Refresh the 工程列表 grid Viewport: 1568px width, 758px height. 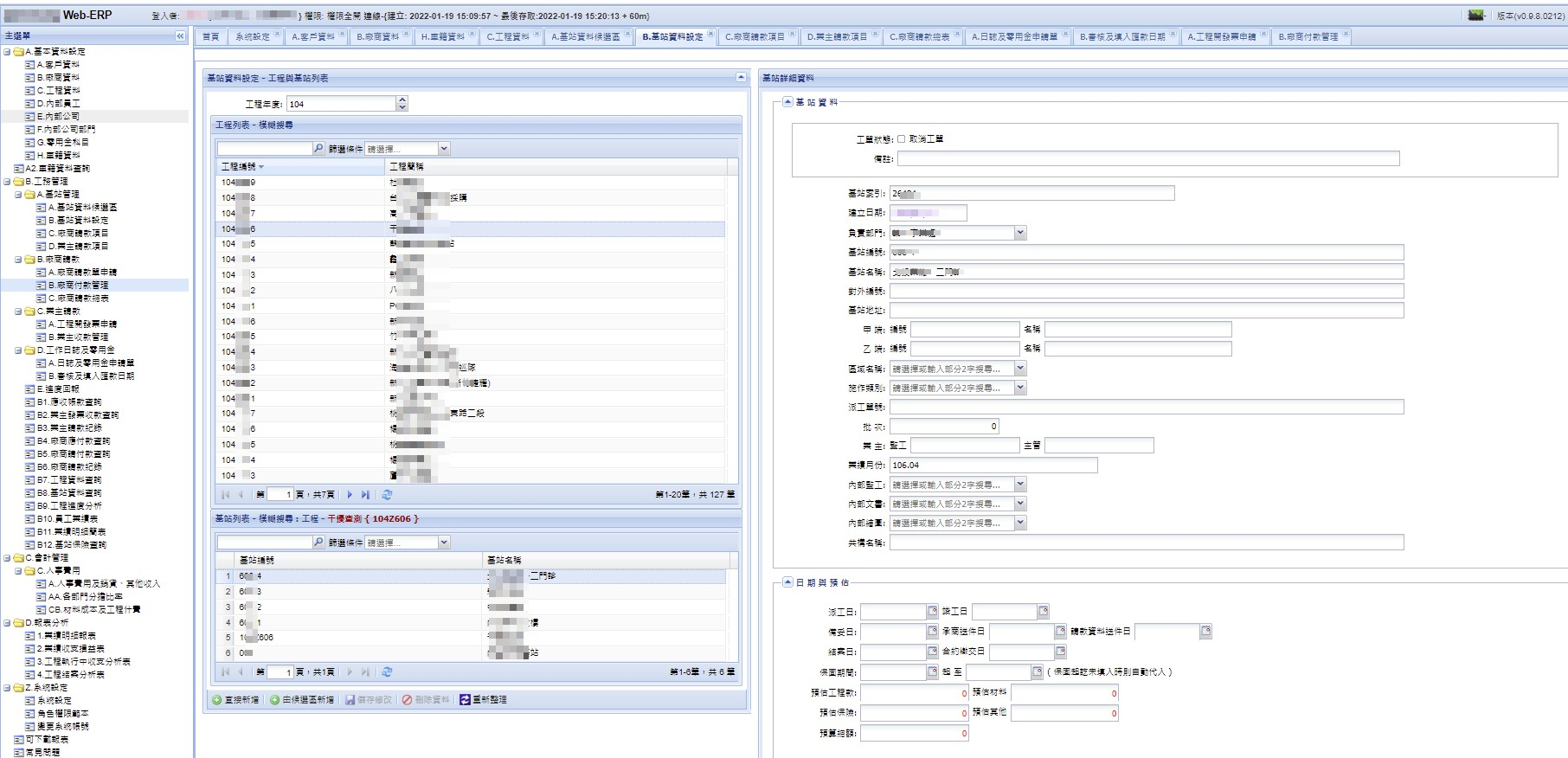pyautogui.click(x=387, y=495)
